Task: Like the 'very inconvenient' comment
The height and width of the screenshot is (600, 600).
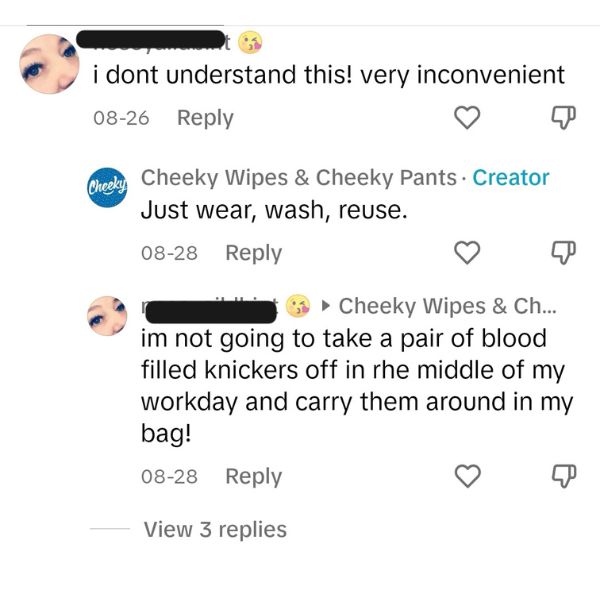Action: pos(468,119)
